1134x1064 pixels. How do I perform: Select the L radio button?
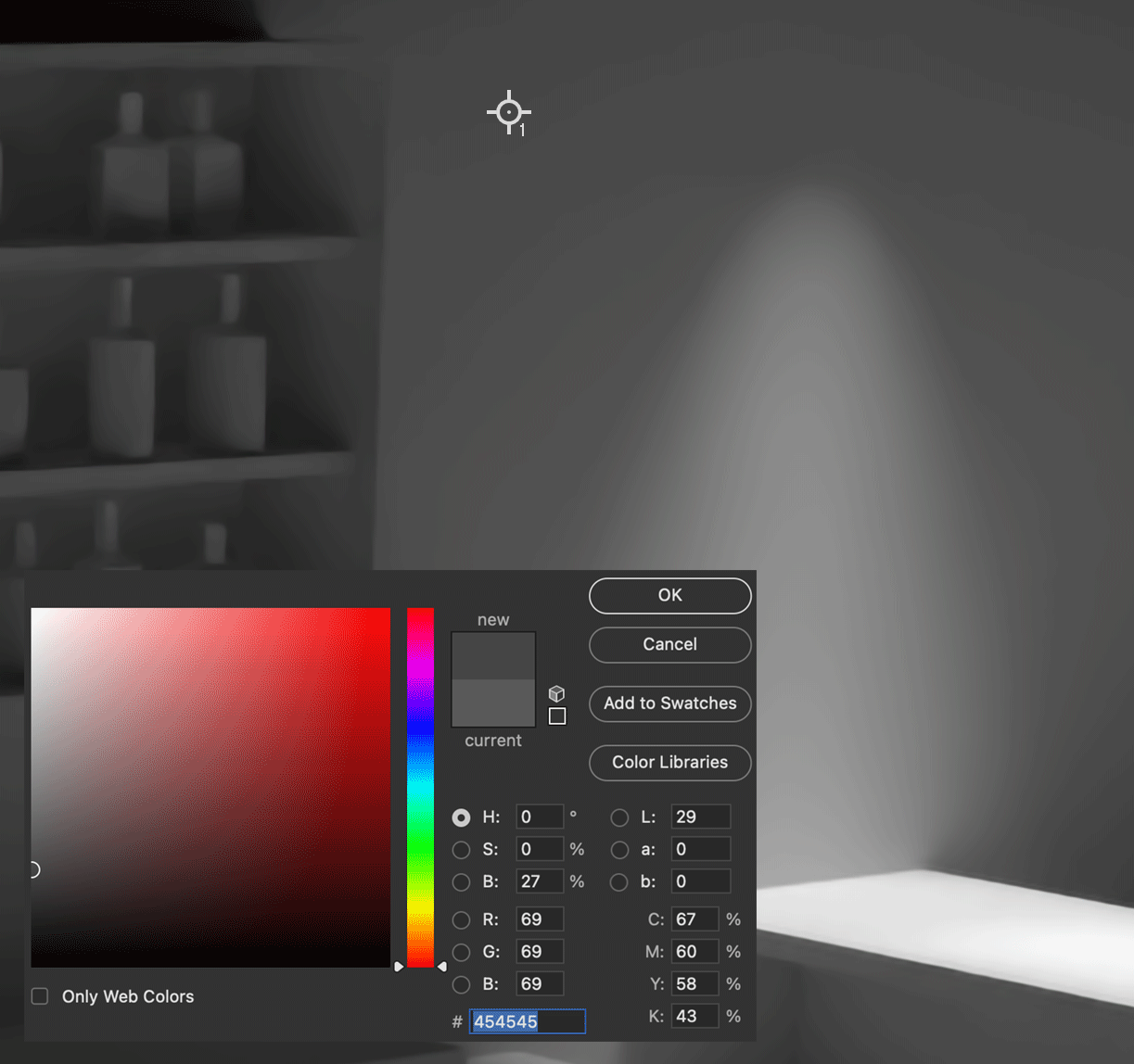[x=619, y=817]
